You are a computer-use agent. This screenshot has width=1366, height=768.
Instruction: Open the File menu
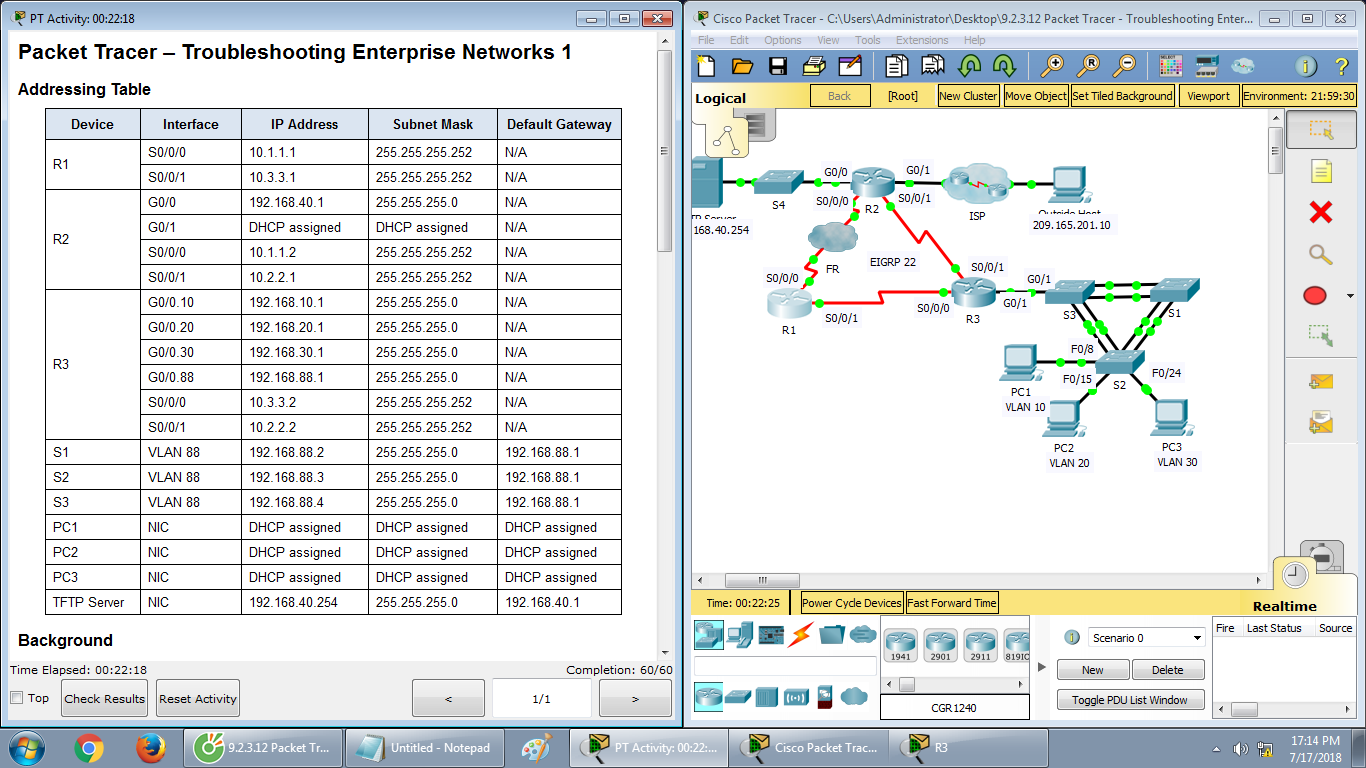706,40
